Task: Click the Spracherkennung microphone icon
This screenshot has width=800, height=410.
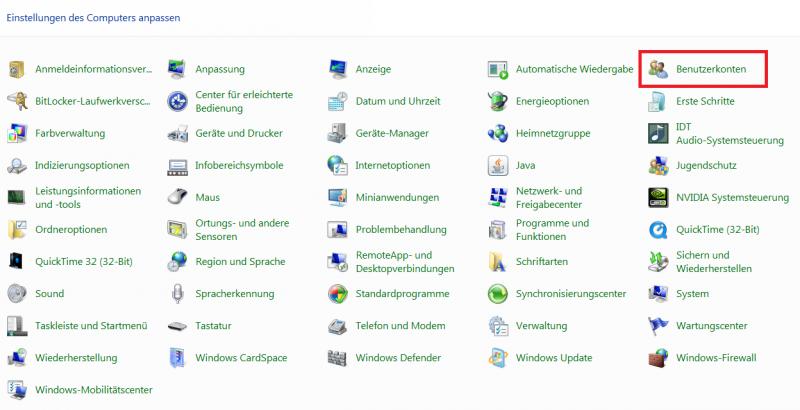Action: coord(177,293)
